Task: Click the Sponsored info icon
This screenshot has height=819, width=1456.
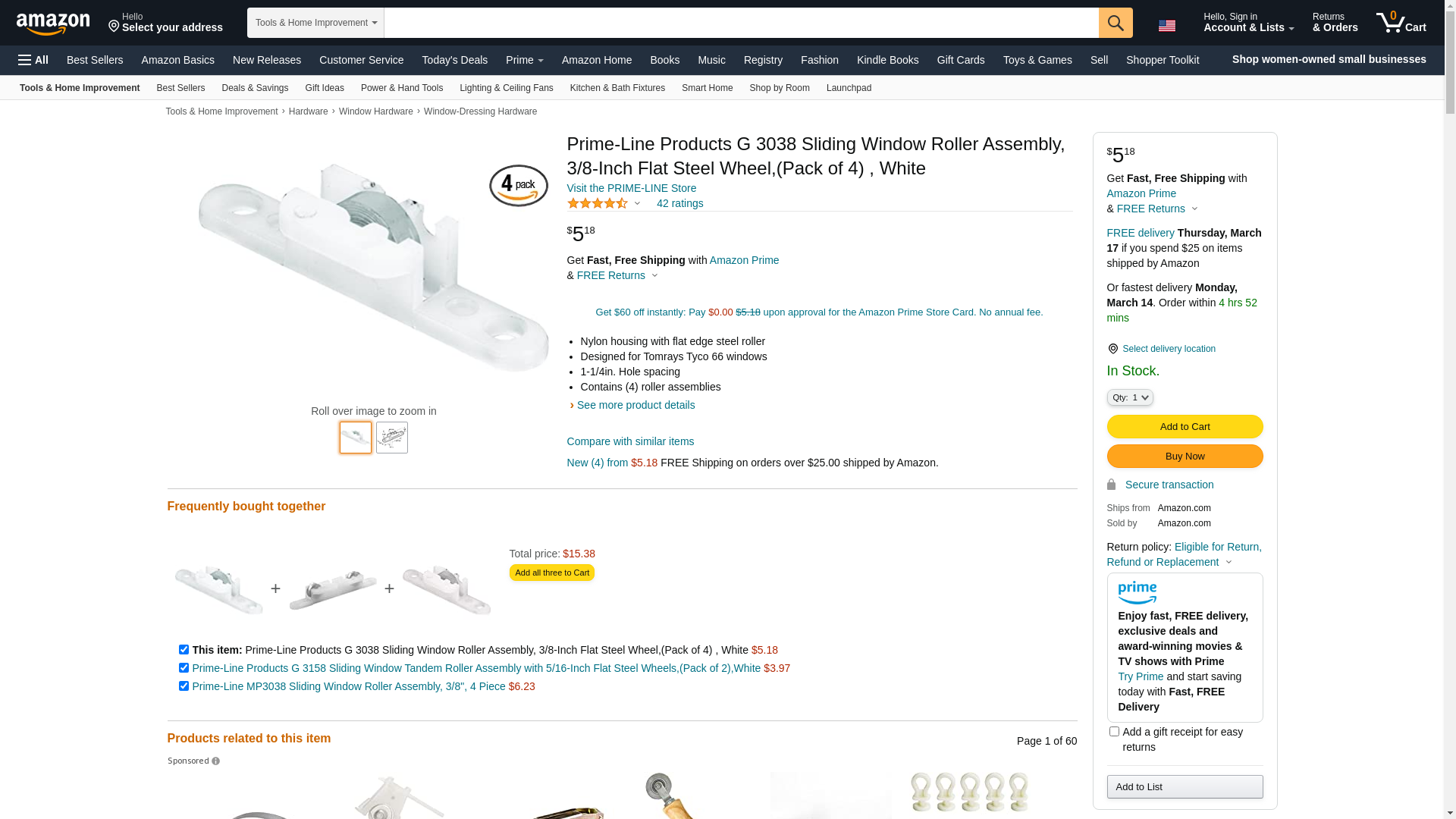Action: [215, 761]
